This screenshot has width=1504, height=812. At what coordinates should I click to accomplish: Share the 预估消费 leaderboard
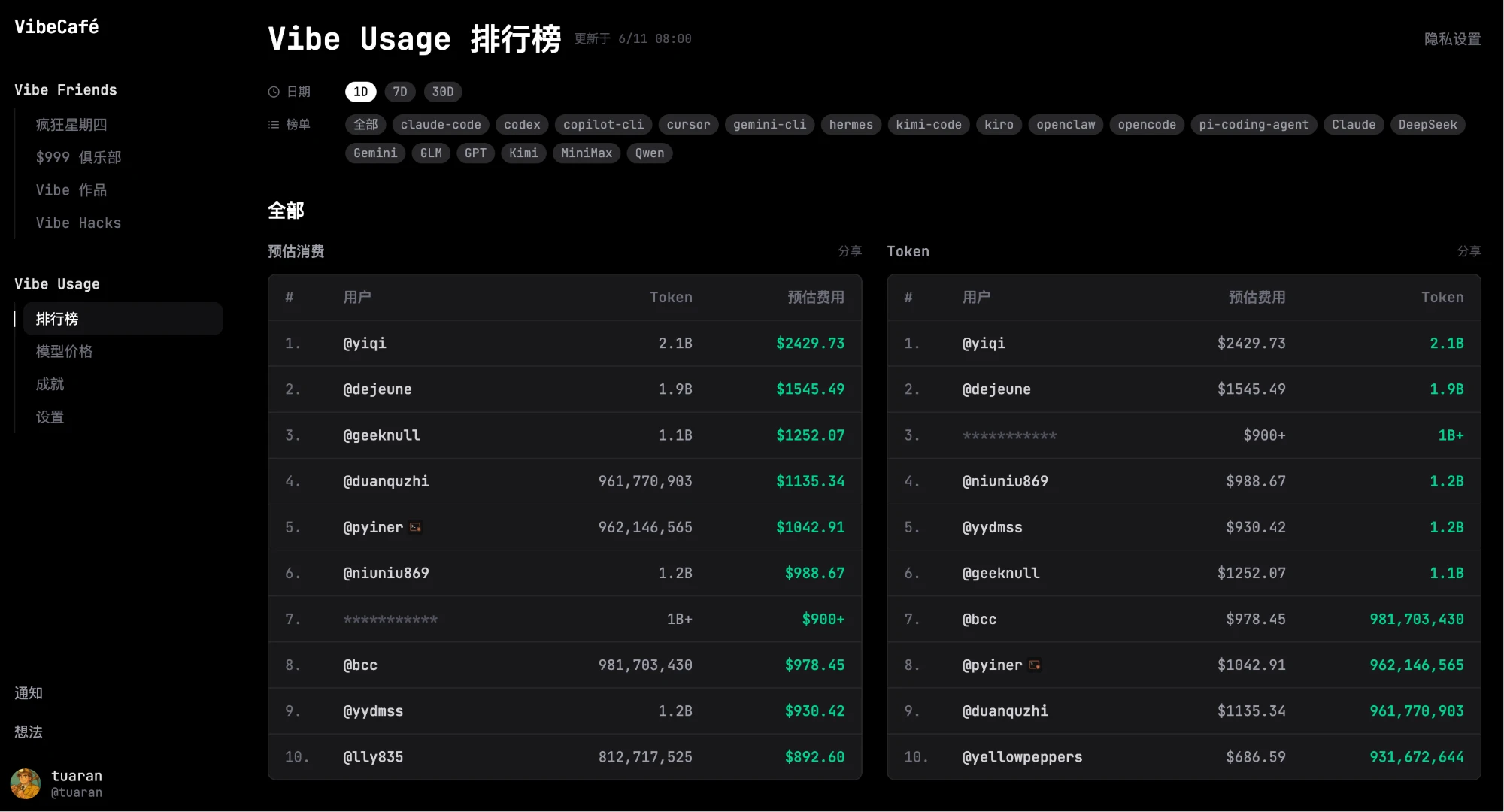click(x=850, y=251)
